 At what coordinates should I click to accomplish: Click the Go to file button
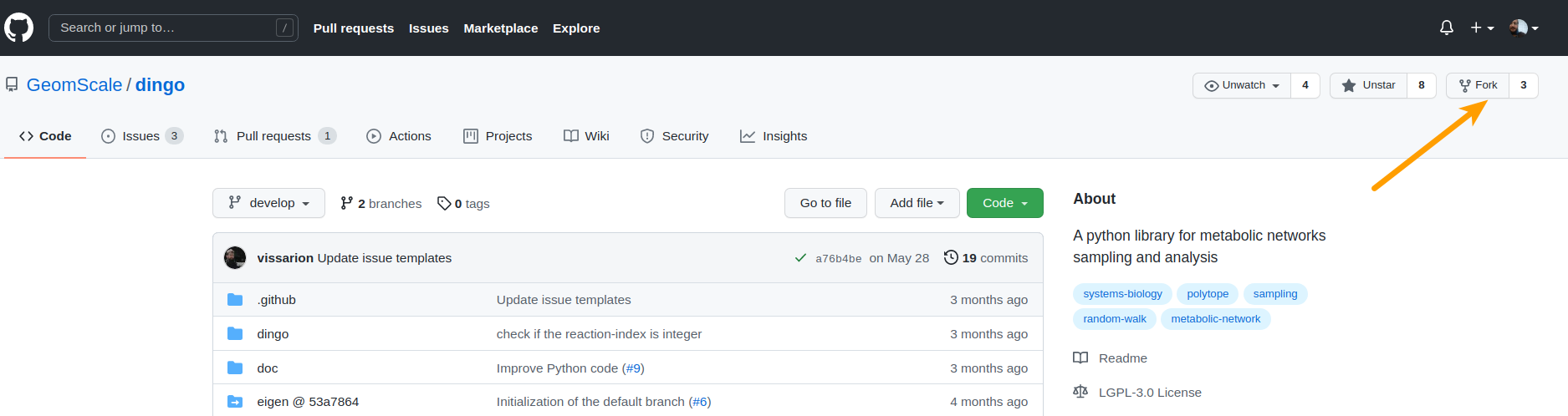pyautogui.click(x=825, y=203)
